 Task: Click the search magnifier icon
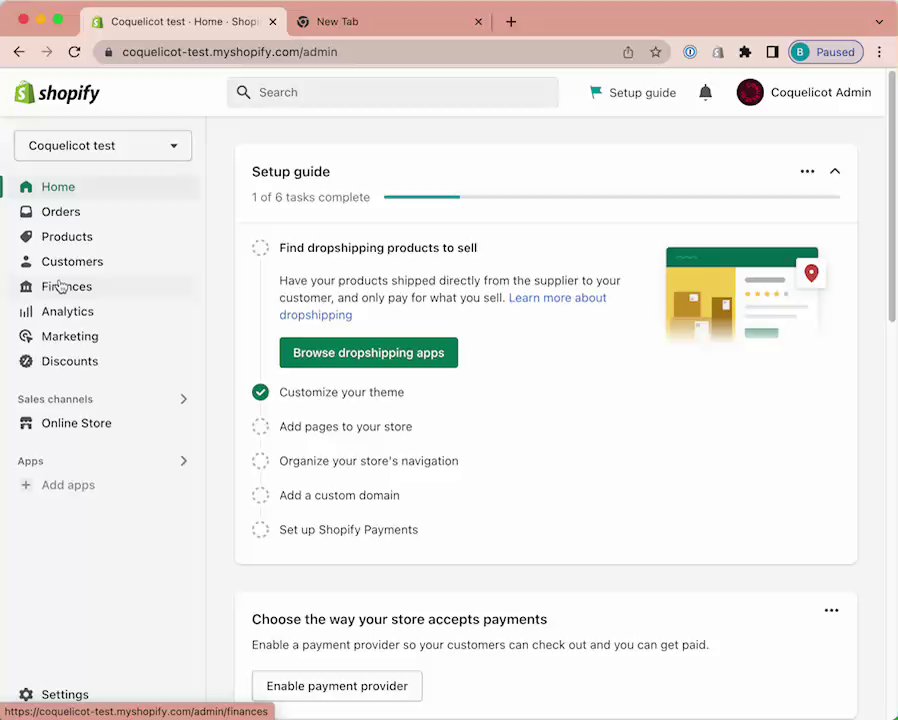point(243,92)
